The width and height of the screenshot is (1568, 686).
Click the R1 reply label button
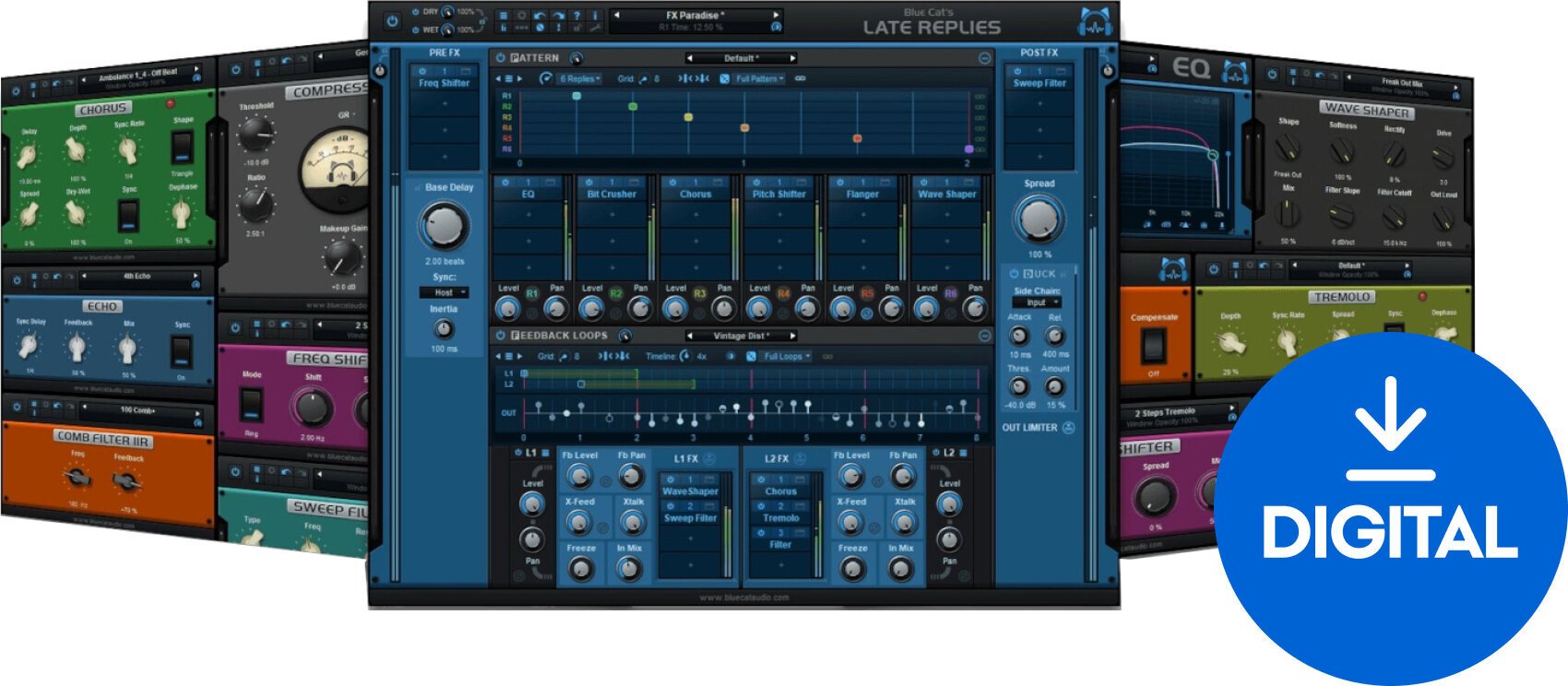[532, 293]
